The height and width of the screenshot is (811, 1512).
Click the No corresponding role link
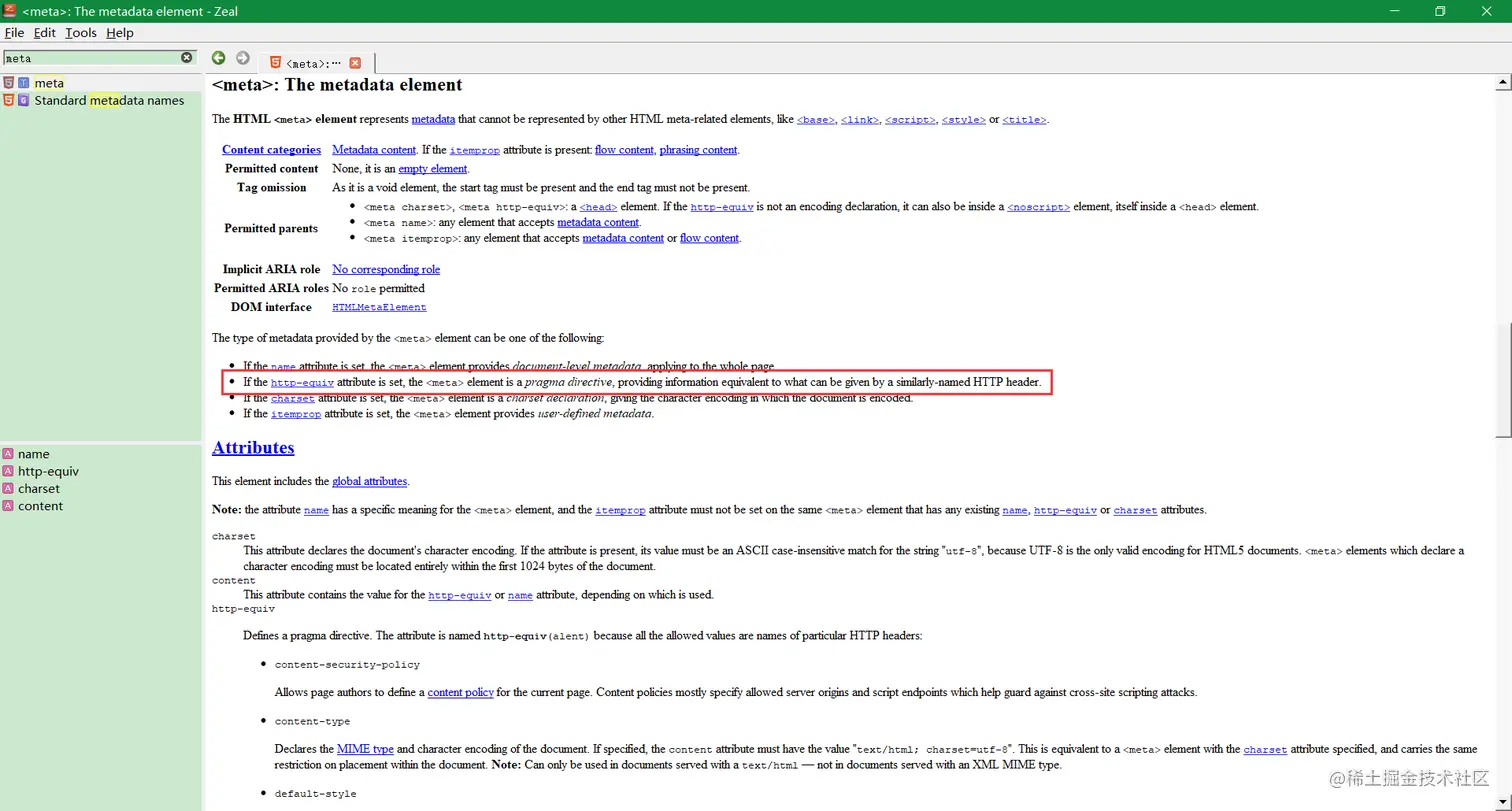[x=386, y=269]
